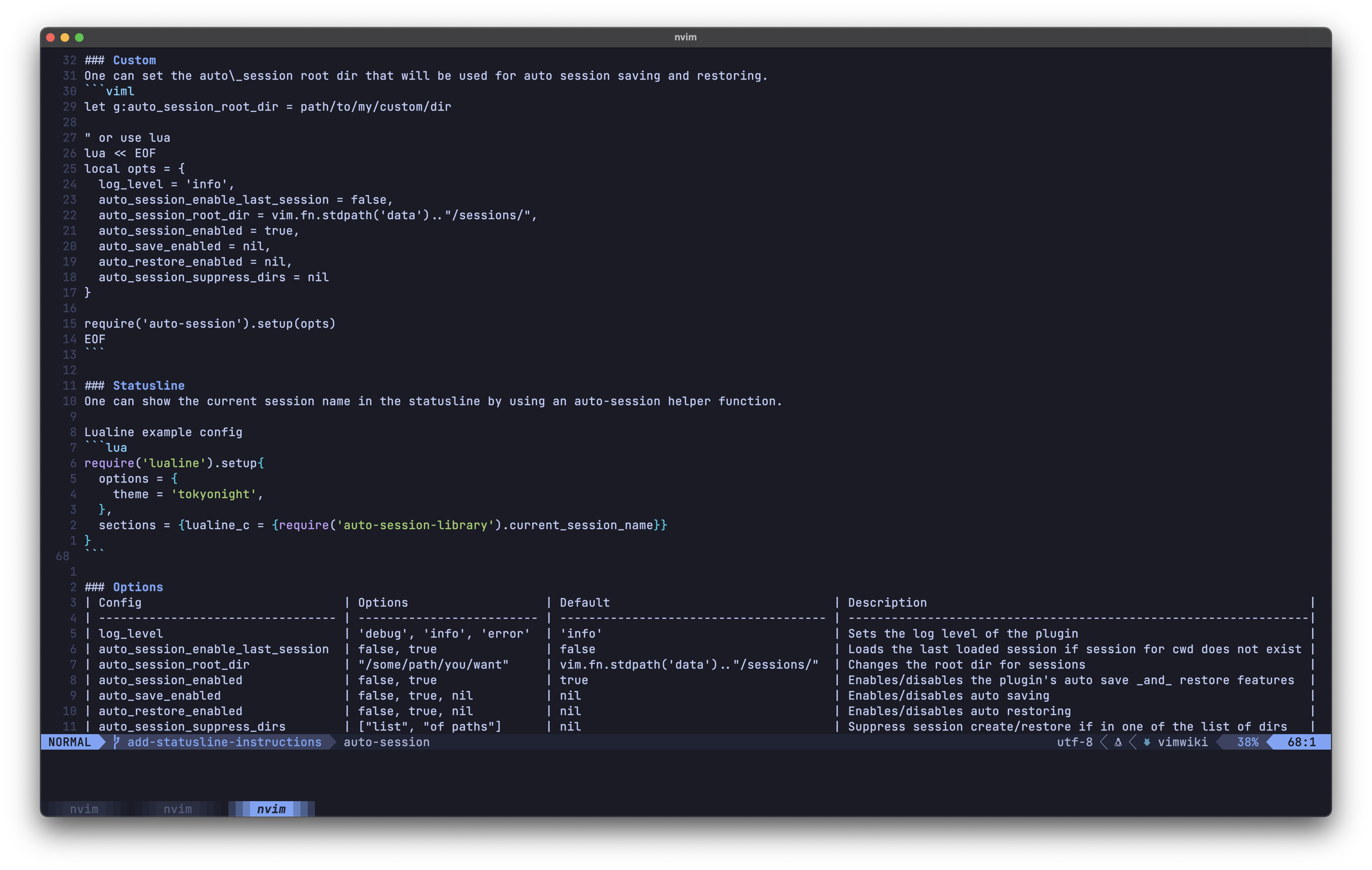The width and height of the screenshot is (1372, 870).
Task: Click the 'Lualine example config' line
Action: [x=163, y=432]
